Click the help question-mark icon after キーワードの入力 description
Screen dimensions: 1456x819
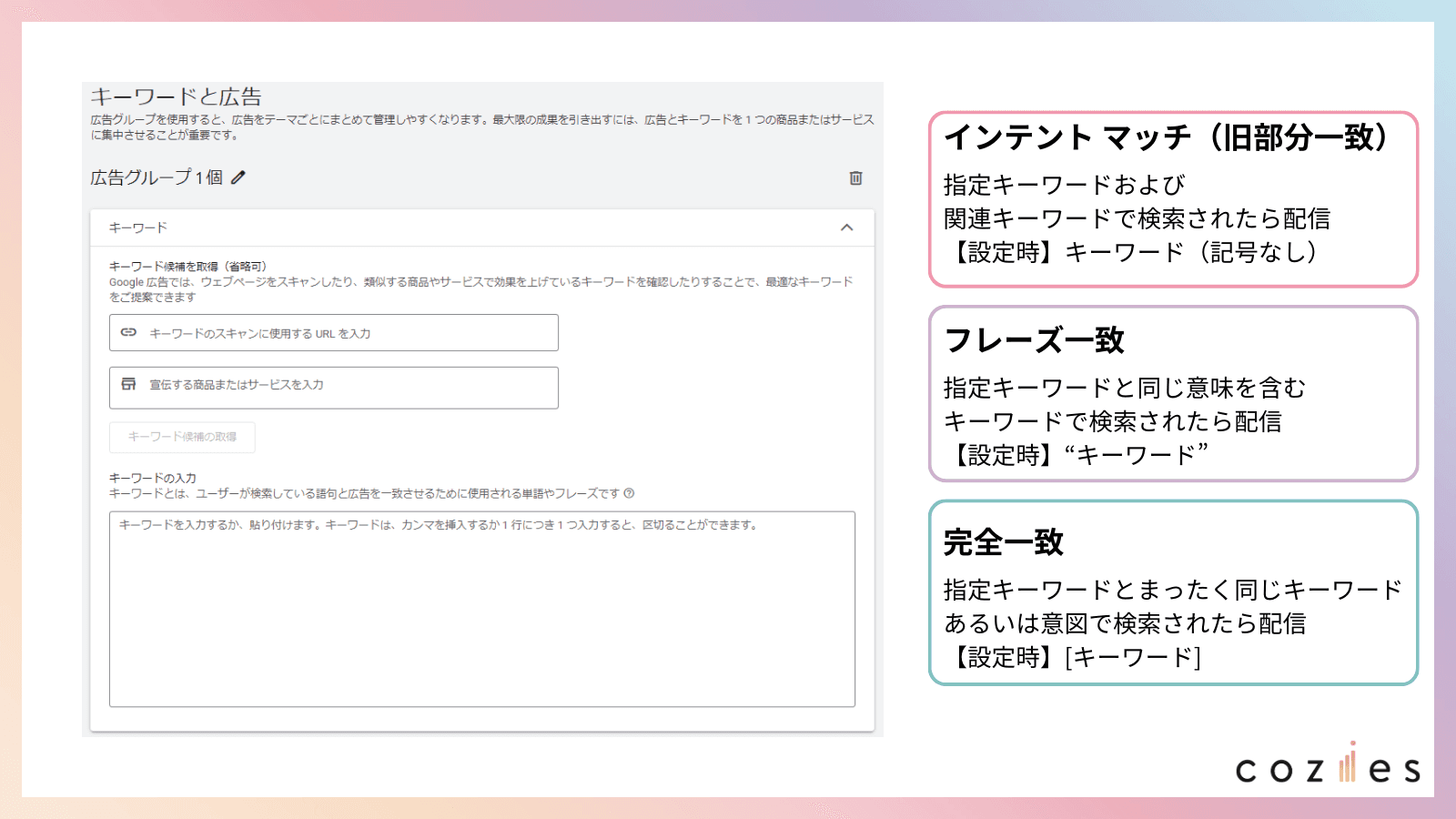629,493
